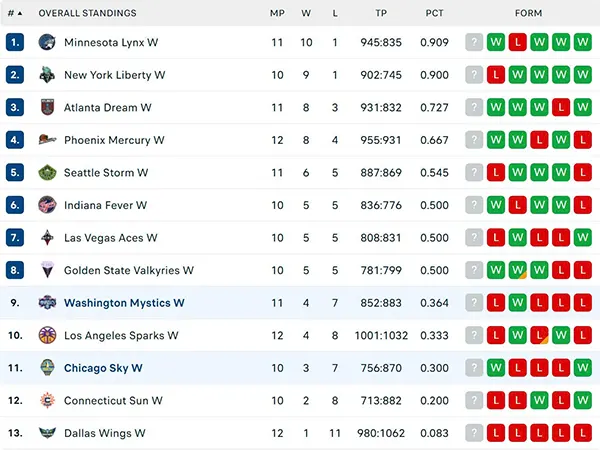
Task: Click the upcoming match '?' icon for Washington Mystics
Action: pos(474,303)
